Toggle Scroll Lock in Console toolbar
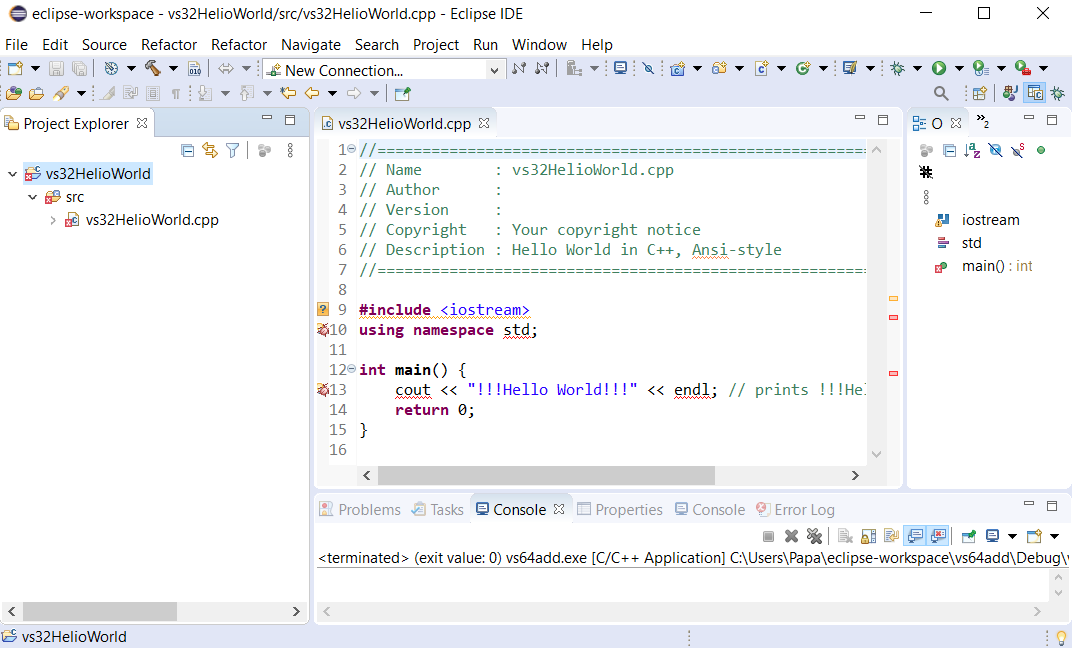Screen dimensions: 1072x648 click(869, 536)
